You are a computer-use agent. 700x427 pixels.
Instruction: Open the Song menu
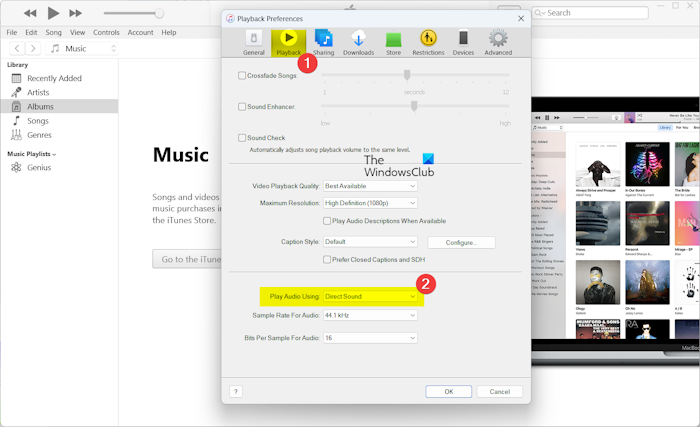click(53, 32)
